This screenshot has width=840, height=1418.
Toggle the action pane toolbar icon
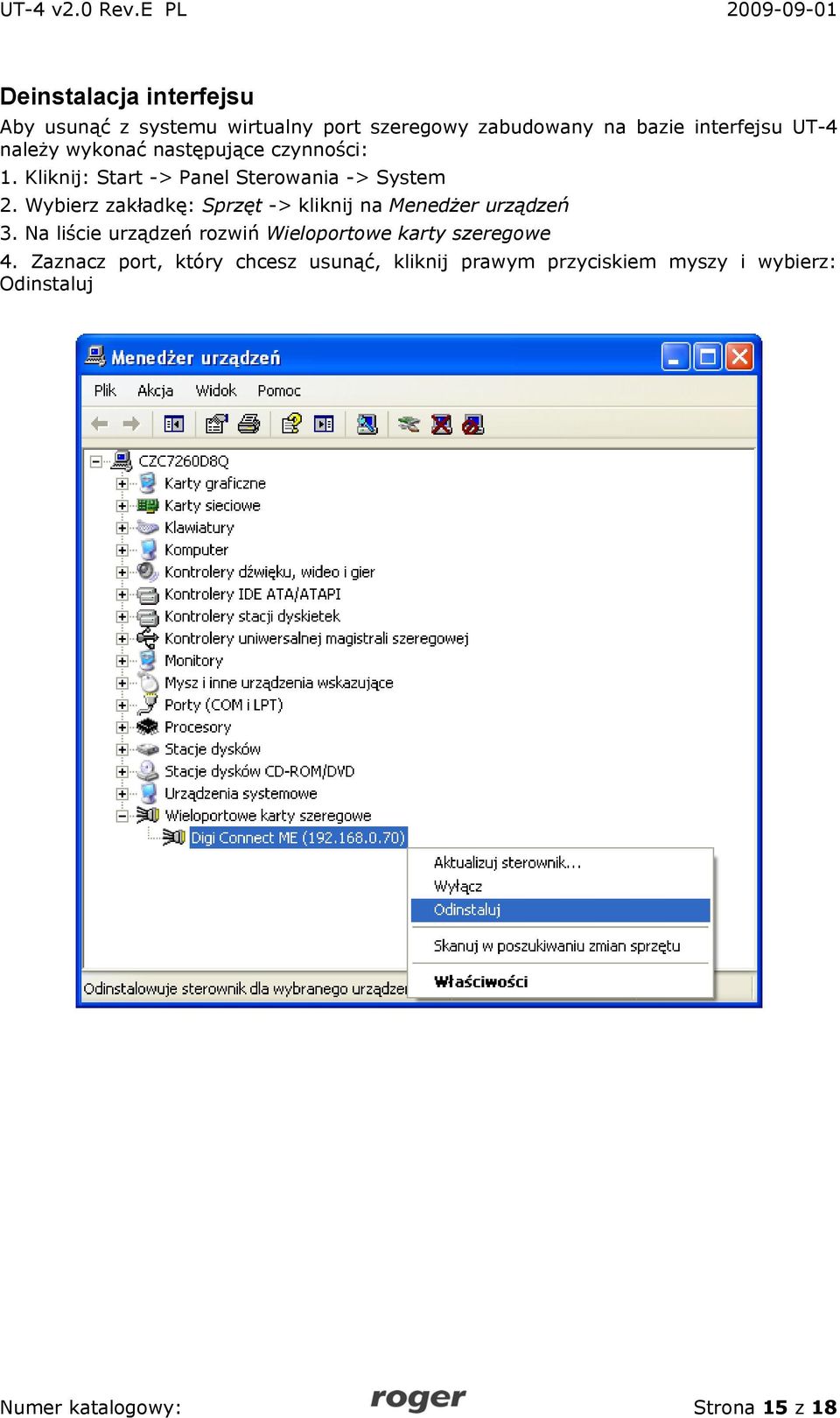coord(325,425)
